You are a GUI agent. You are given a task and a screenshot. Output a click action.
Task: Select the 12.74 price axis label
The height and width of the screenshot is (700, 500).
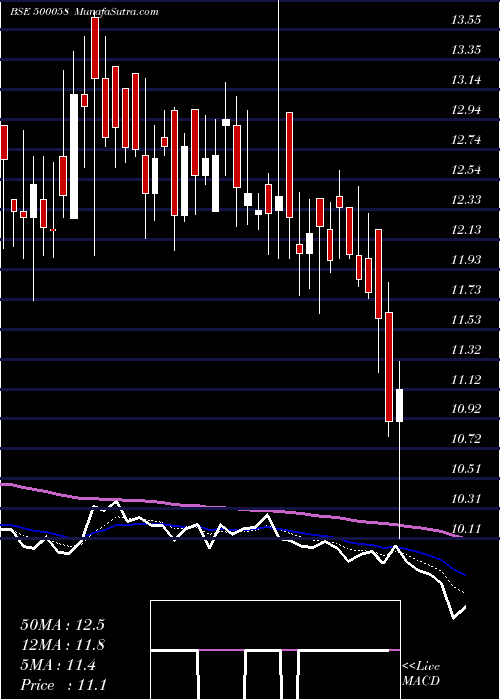pos(466,140)
